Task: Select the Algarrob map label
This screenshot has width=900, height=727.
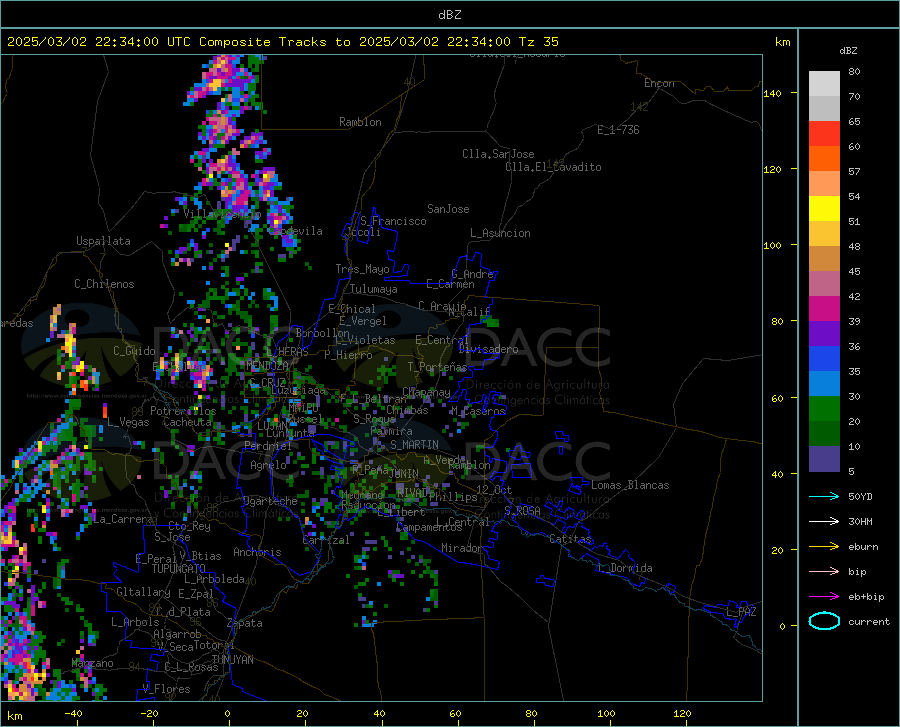Action: tap(177, 634)
